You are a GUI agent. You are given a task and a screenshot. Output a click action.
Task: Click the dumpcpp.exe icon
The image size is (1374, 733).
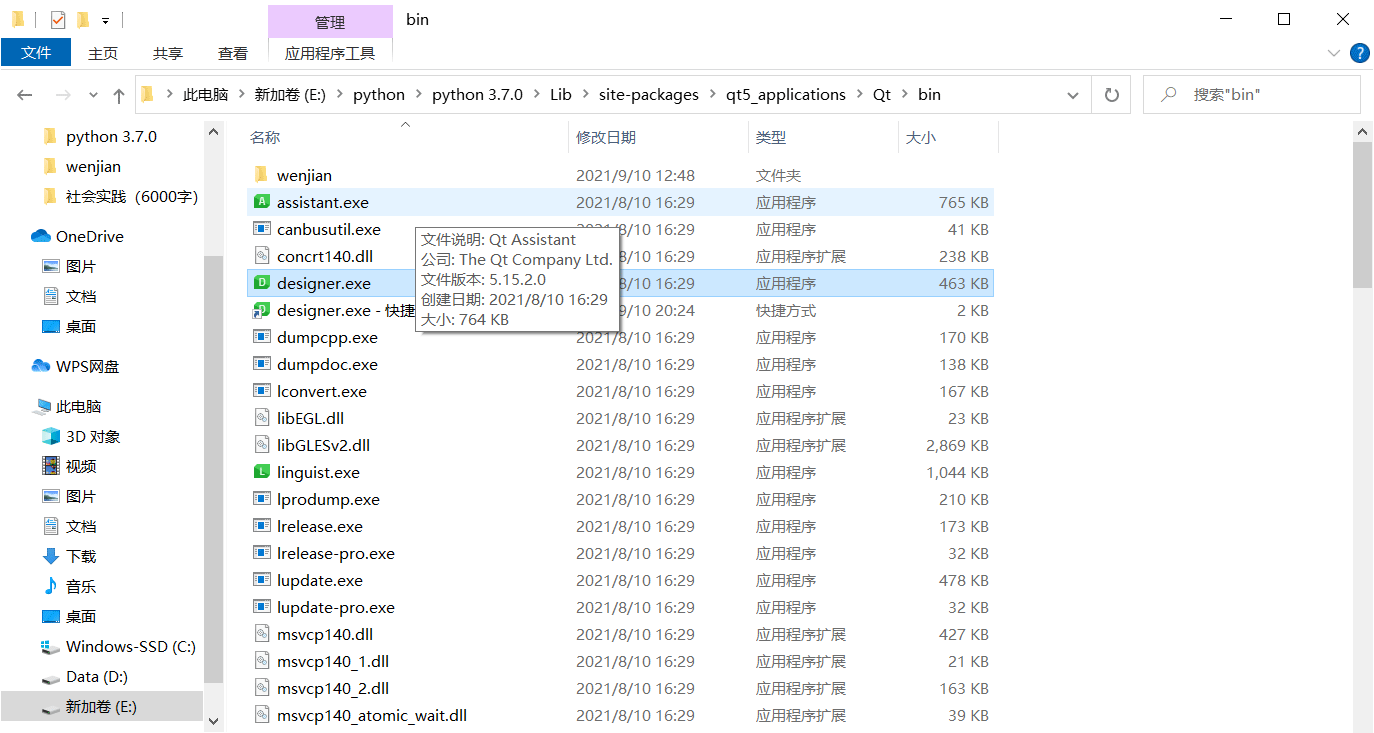(x=262, y=337)
